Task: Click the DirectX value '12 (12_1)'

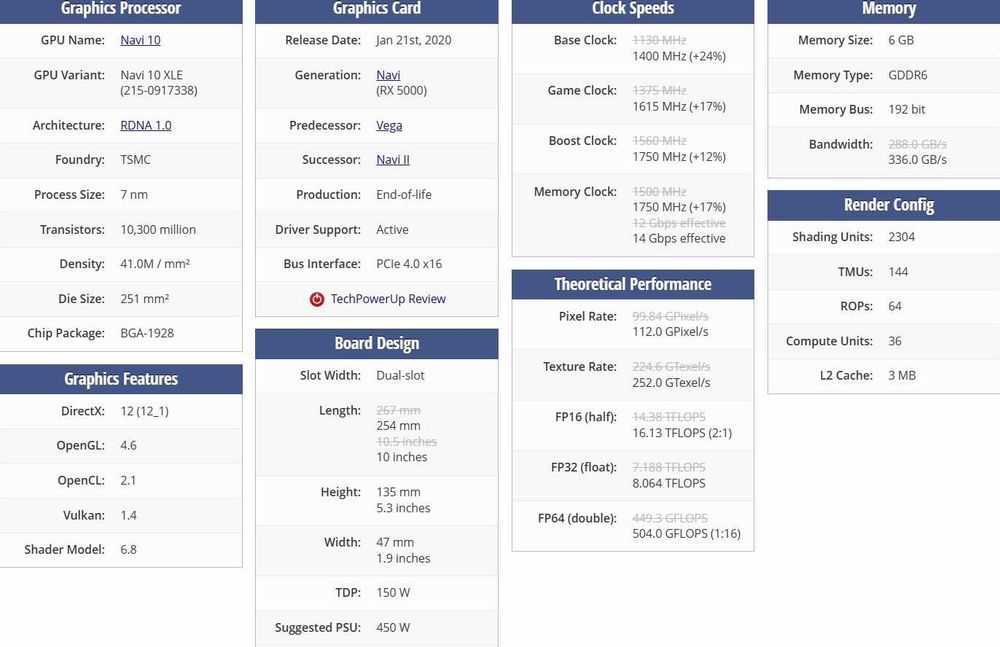Action: click(144, 411)
